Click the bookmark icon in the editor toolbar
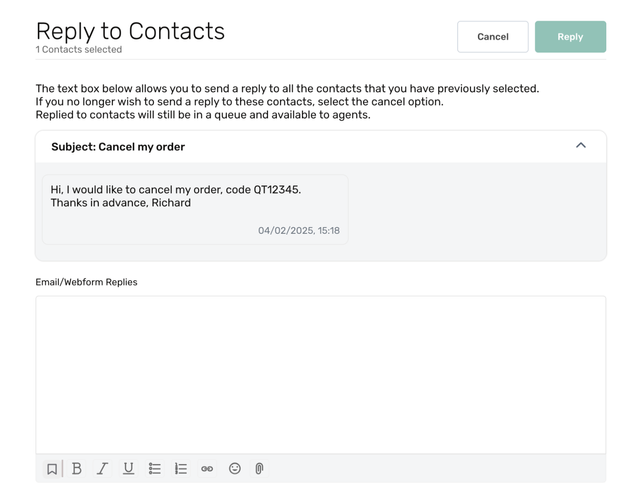This screenshot has height=498, width=640. click(52, 469)
